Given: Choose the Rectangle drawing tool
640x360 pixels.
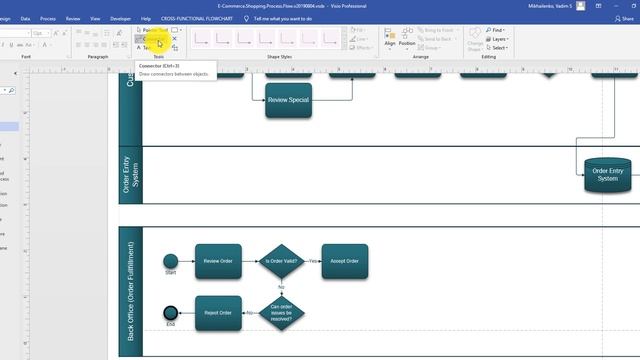Looking at the screenshot, I should pos(175,30).
